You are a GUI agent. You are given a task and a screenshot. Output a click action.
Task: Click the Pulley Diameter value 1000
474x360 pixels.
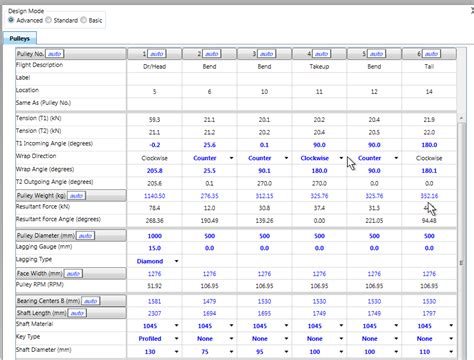pyautogui.click(x=155, y=236)
